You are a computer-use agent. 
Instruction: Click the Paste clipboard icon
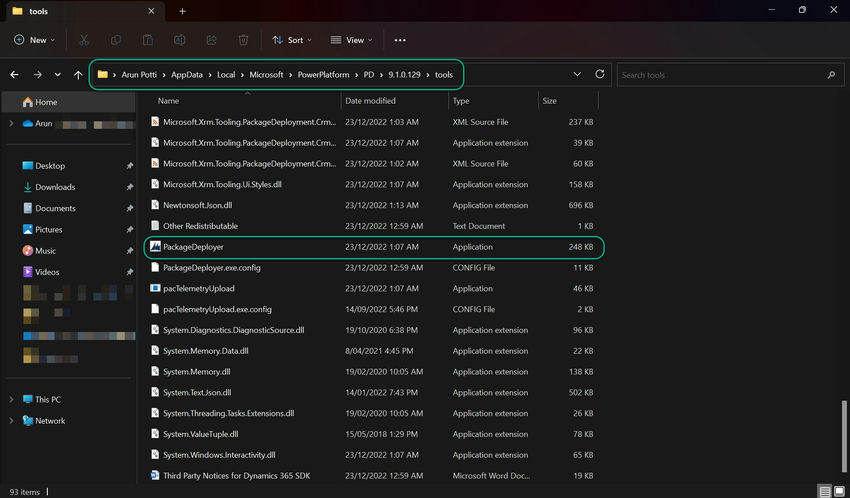click(x=147, y=40)
